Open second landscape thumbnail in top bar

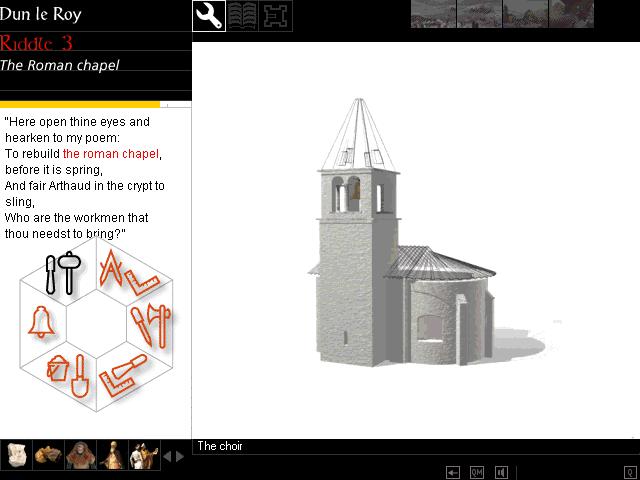pyautogui.click(x=479, y=14)
